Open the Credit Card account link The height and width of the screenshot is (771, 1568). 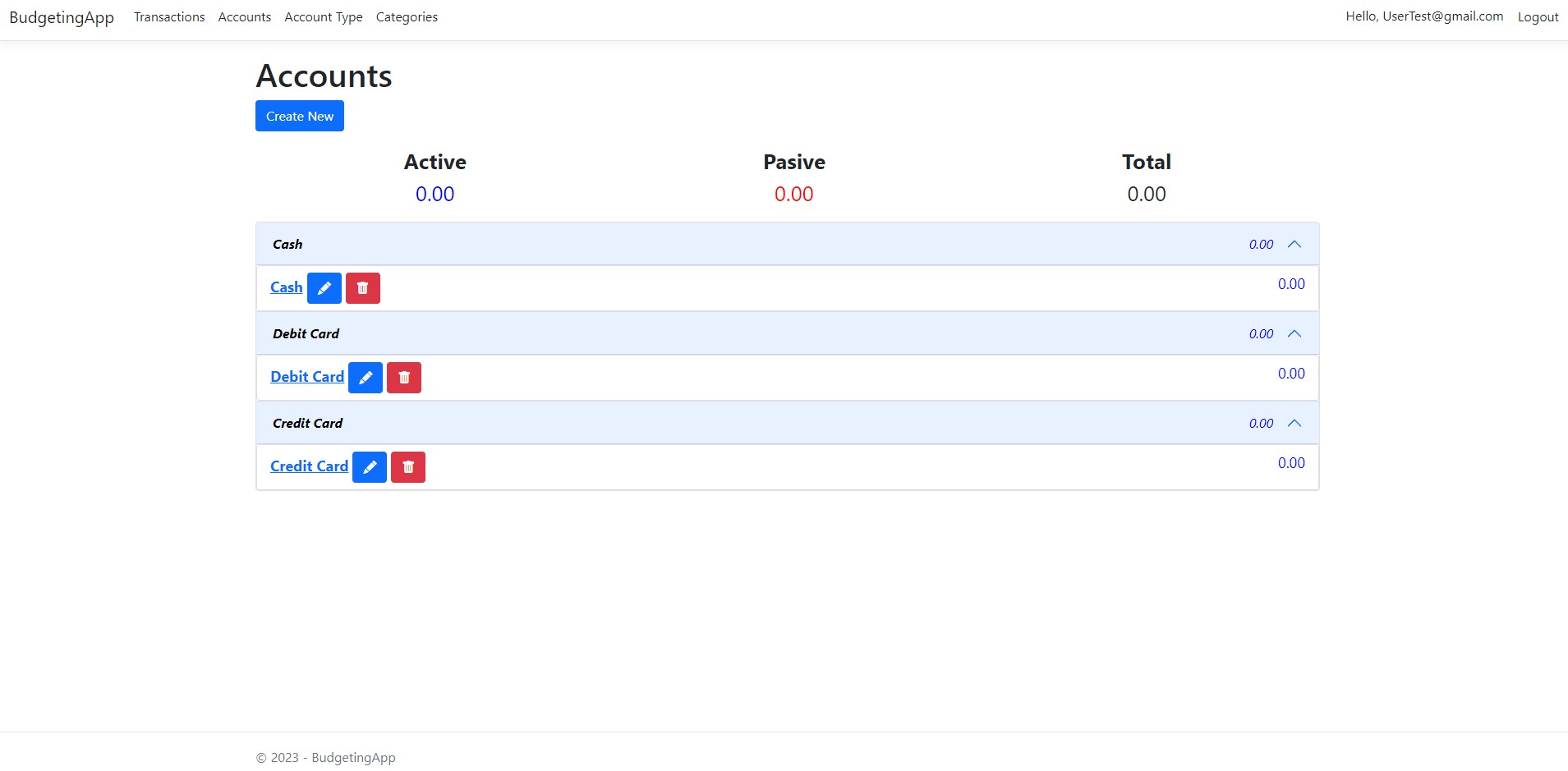coord(309,466)
